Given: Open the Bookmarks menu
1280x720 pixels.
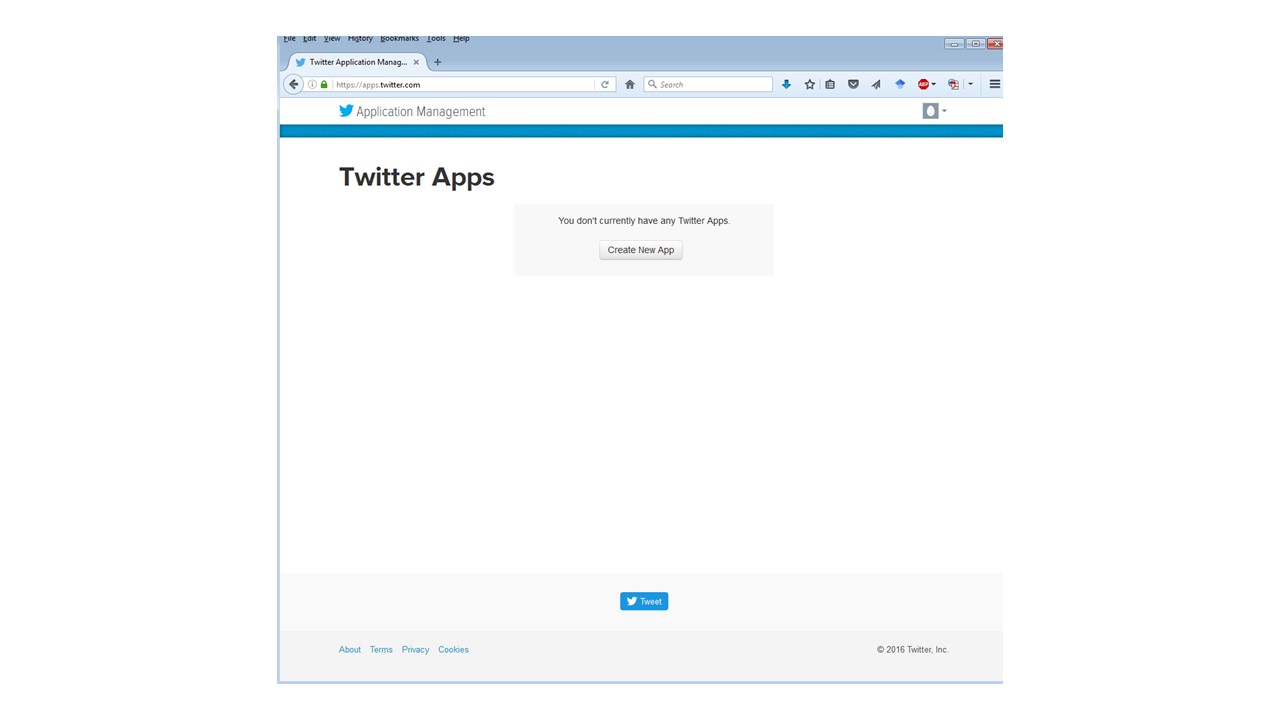Looking at the screenshot, I should point(400,39).
